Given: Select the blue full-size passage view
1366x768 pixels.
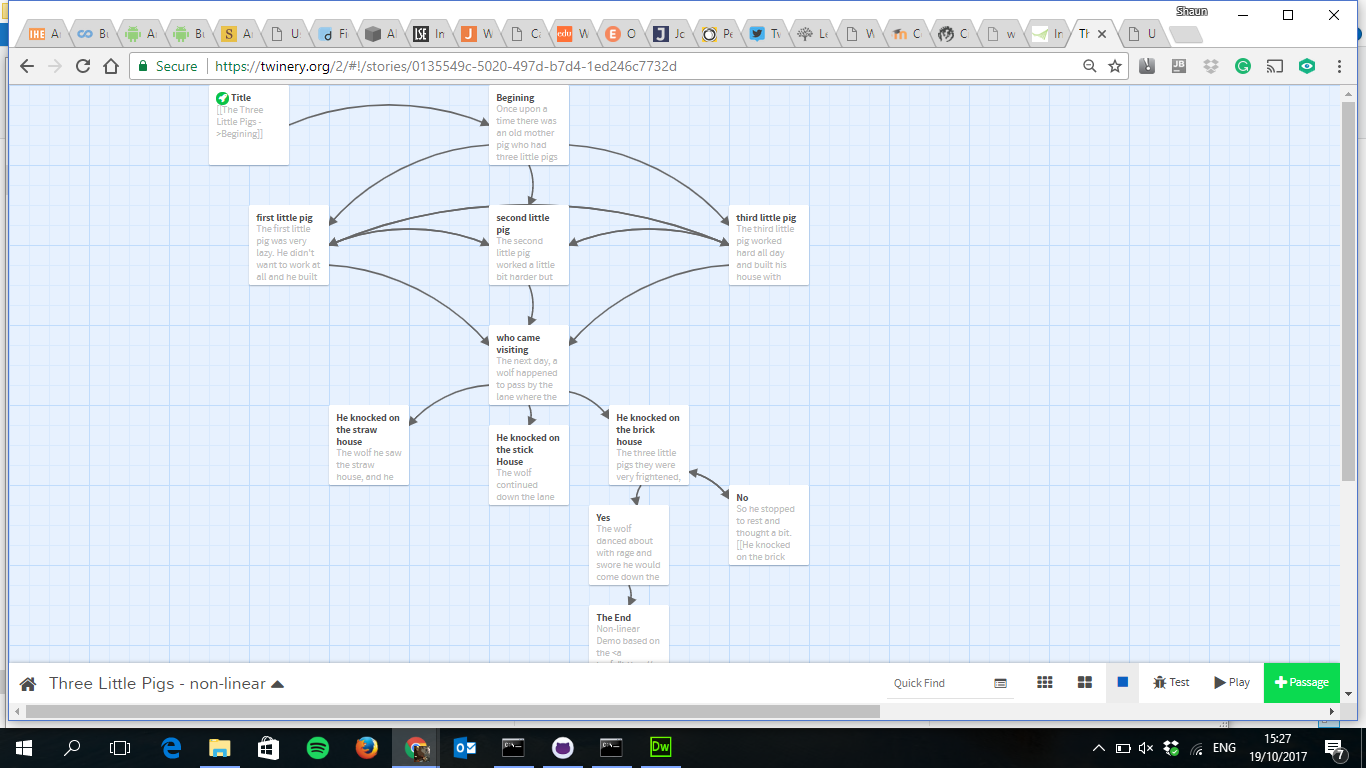Looking at the screenshot, I should (x=1122, y=682).
